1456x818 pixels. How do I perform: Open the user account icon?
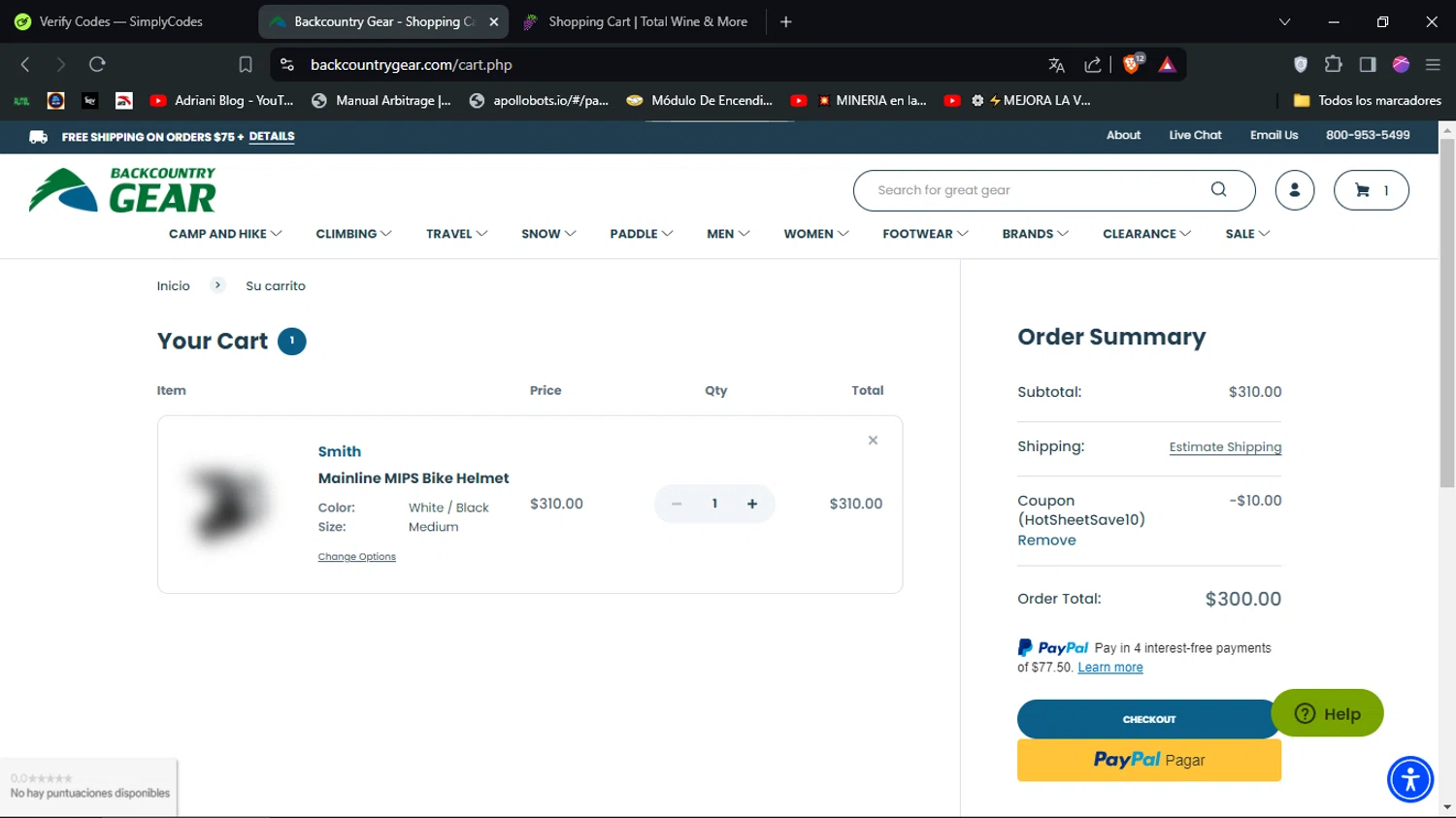(x=1295, y=190)
